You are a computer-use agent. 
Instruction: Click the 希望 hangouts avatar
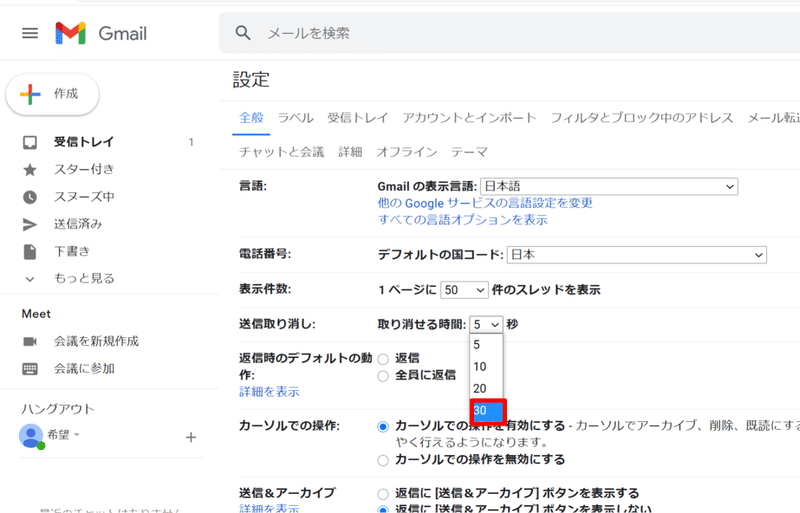click(31, 436)
